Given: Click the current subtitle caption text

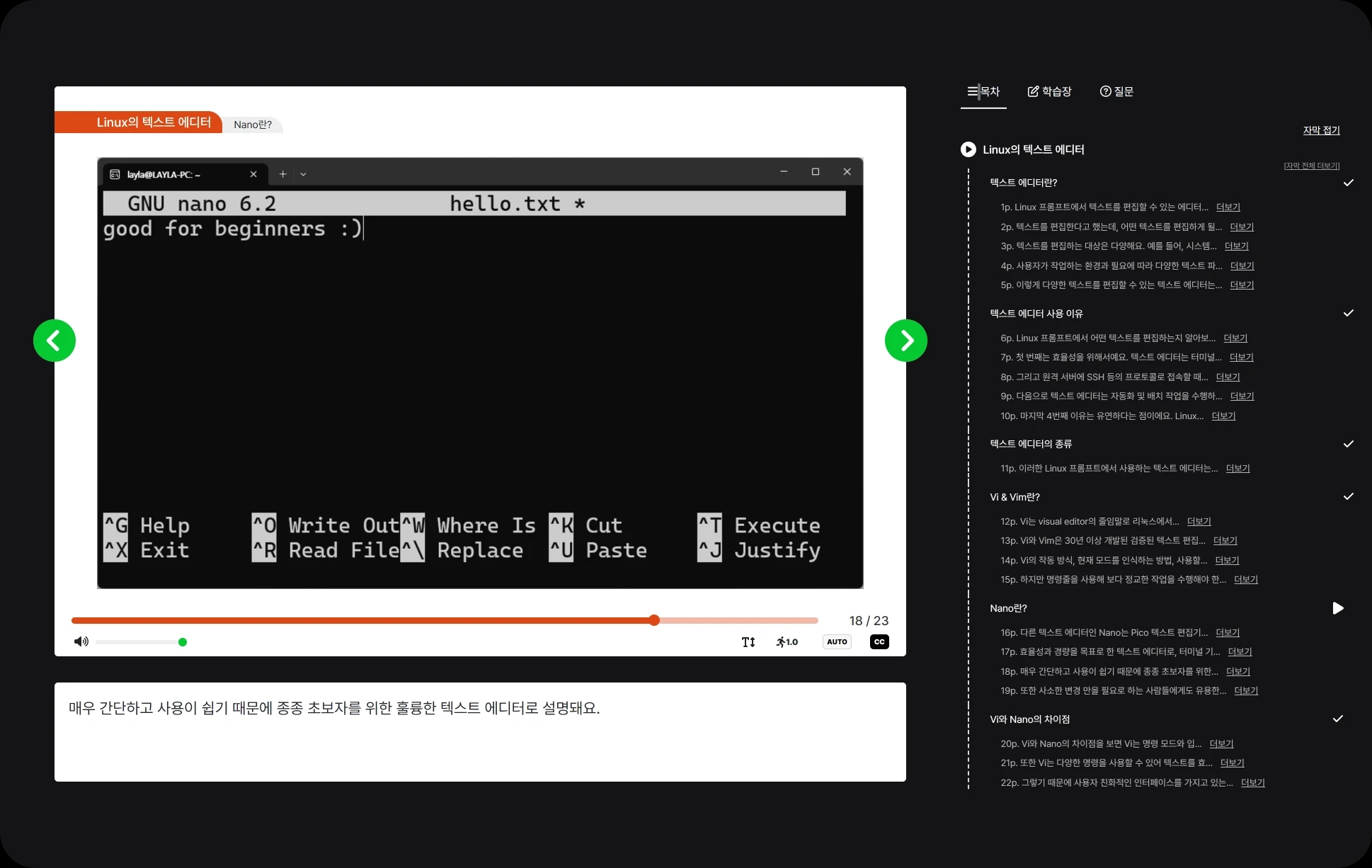Looking at the screenshot, I should pos(334,708).
